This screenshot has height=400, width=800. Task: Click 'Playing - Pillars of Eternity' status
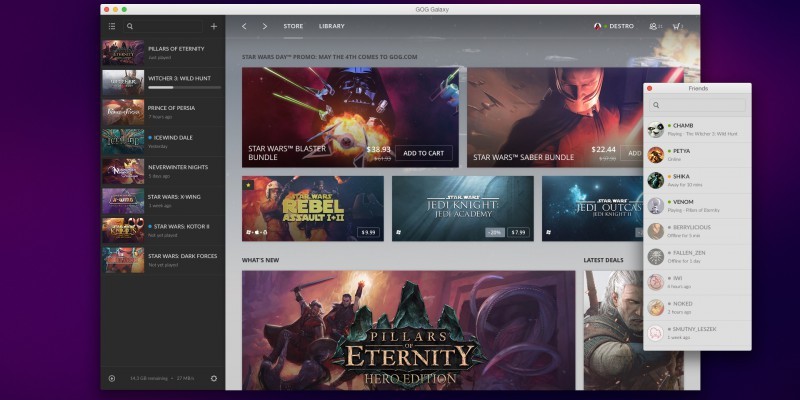tap(693, 210)
